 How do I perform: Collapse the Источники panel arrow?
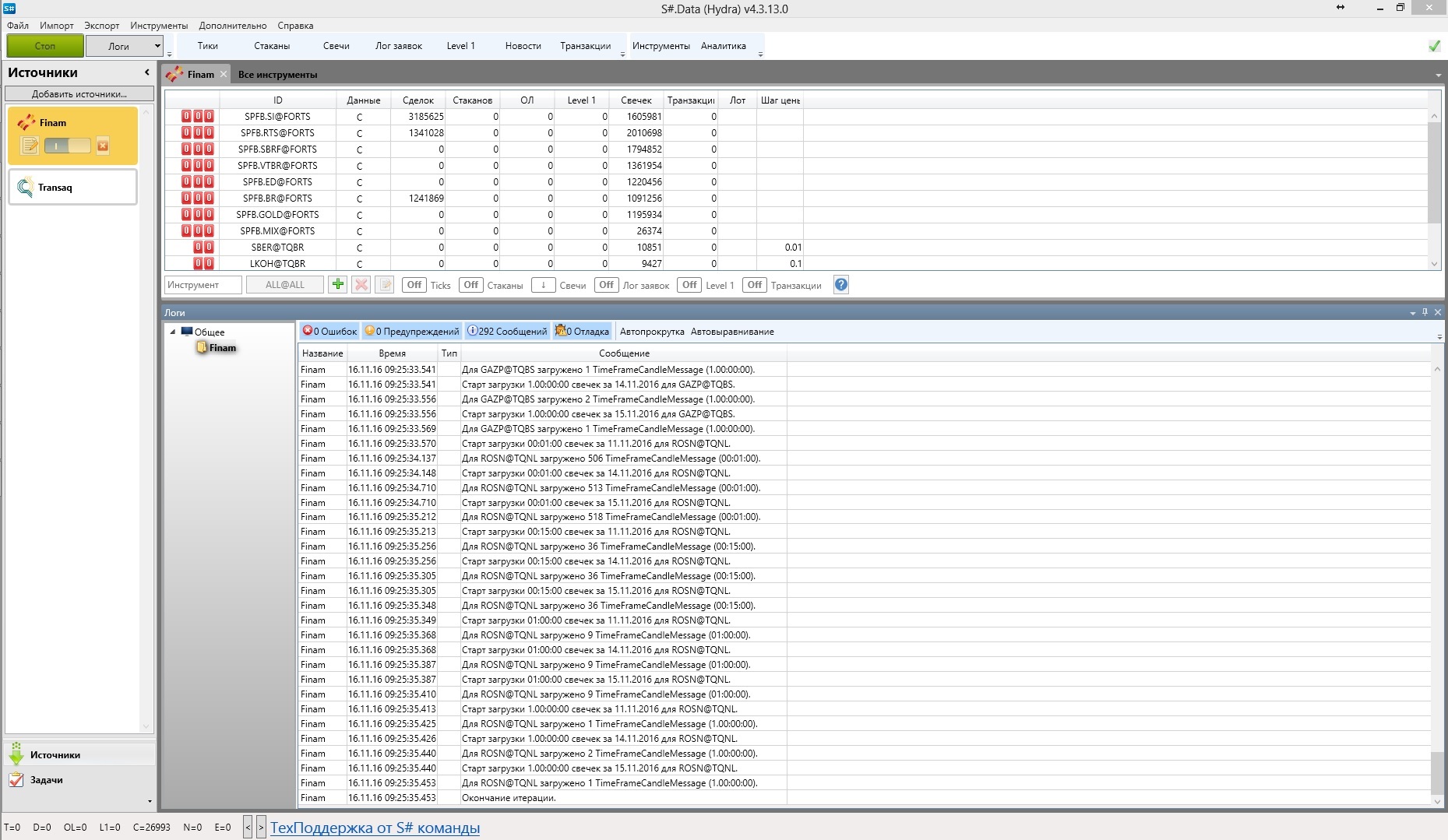[x=146, y=72]
